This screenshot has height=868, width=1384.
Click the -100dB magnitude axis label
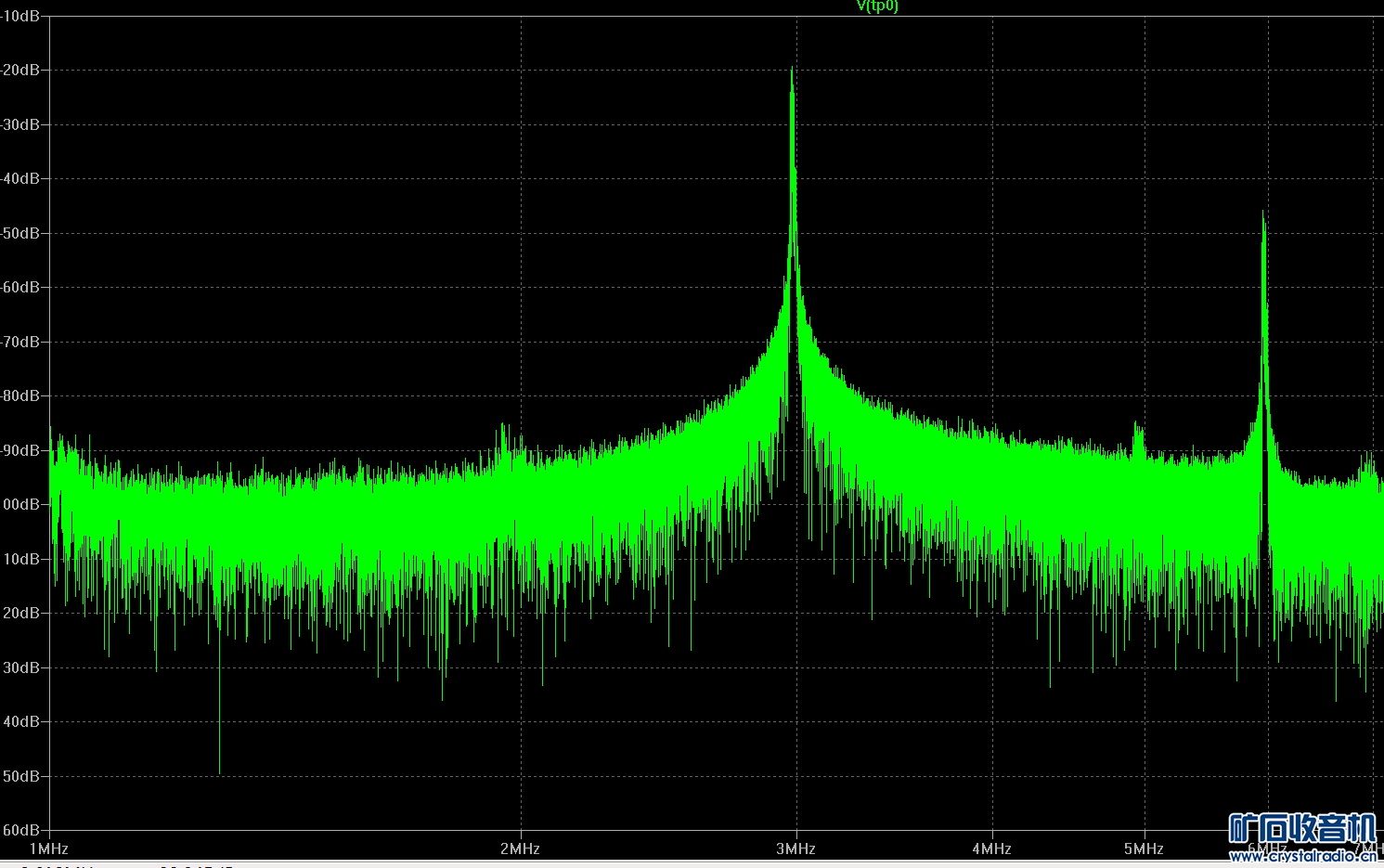[x=19, y=504]
